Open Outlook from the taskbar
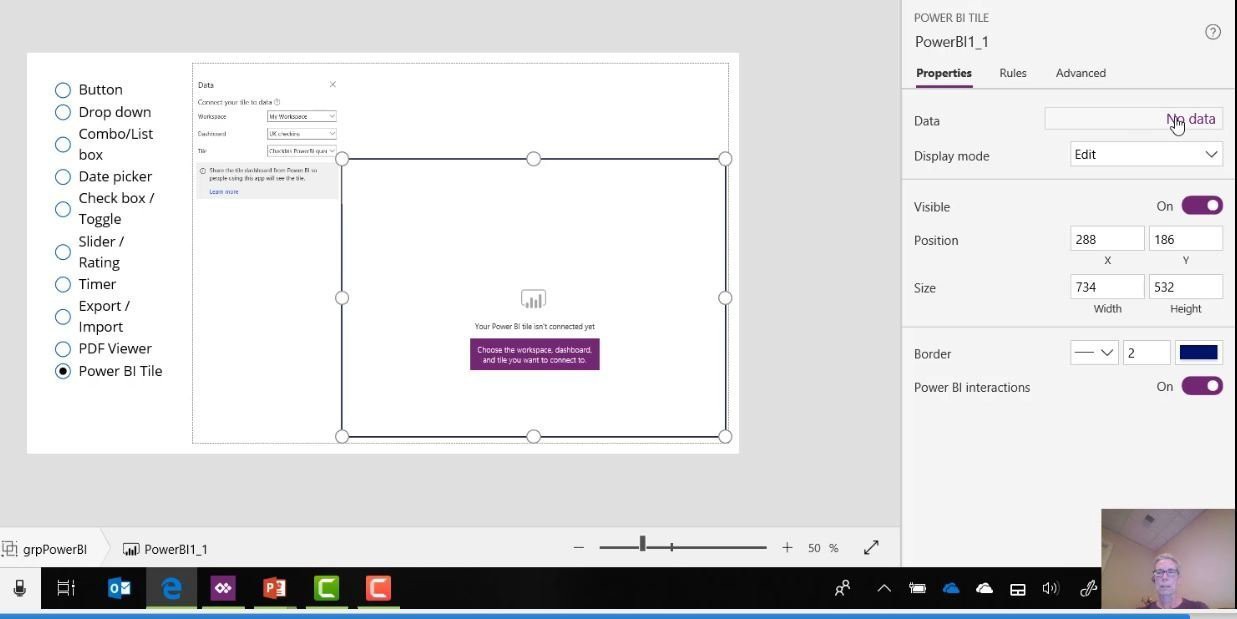This screenshot has height=619, width=1237. point(119,588)
